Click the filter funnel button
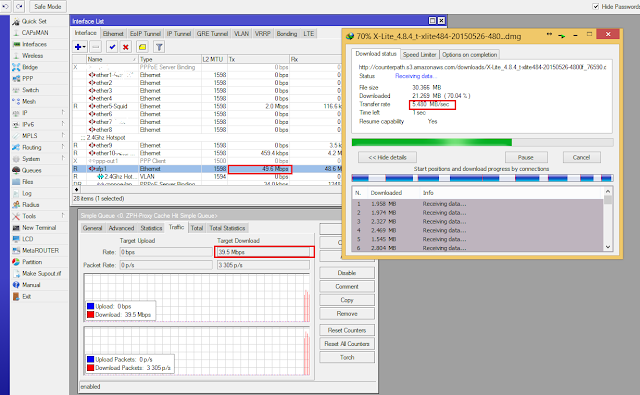 pos(159,47)
